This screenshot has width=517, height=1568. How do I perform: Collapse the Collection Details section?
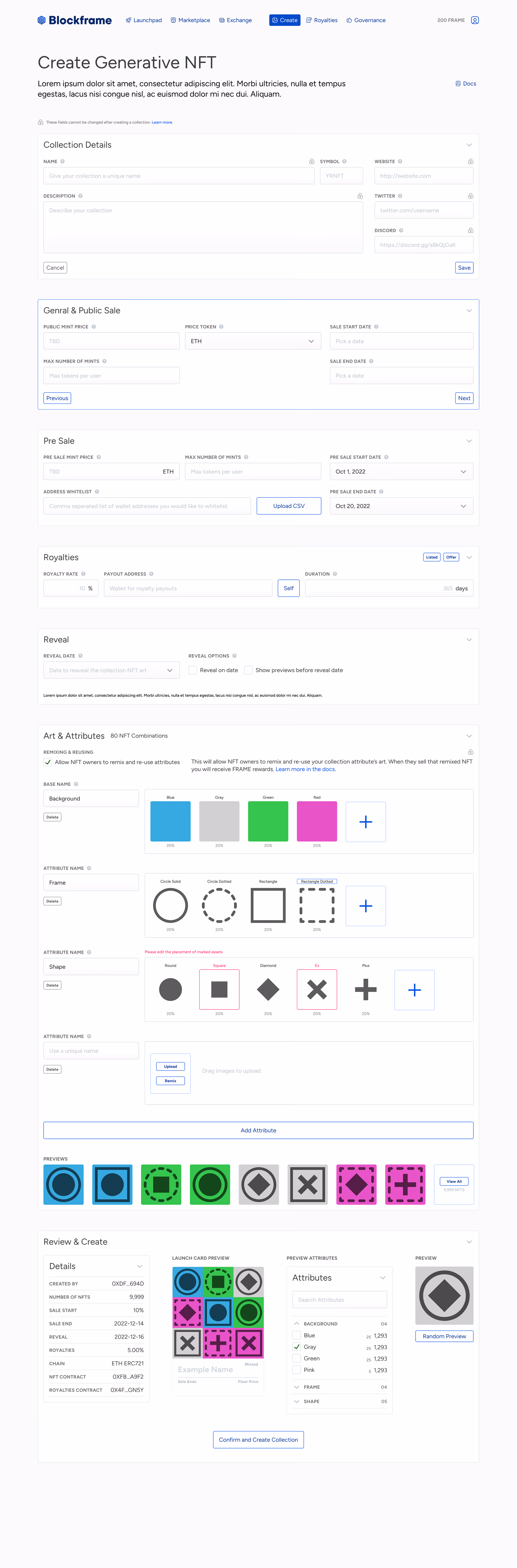[469, 145]
